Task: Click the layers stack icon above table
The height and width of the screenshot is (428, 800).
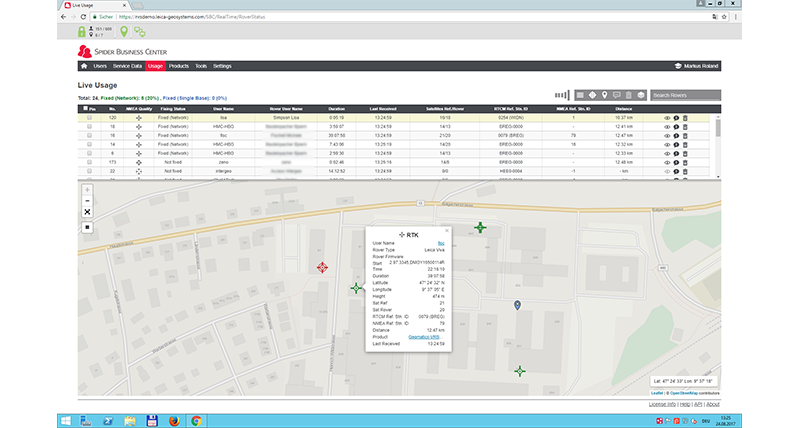Action: click(641, 95)
